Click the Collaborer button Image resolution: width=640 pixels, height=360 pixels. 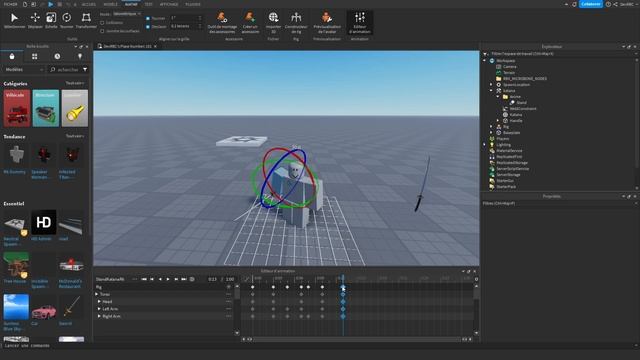coord(591,4)
